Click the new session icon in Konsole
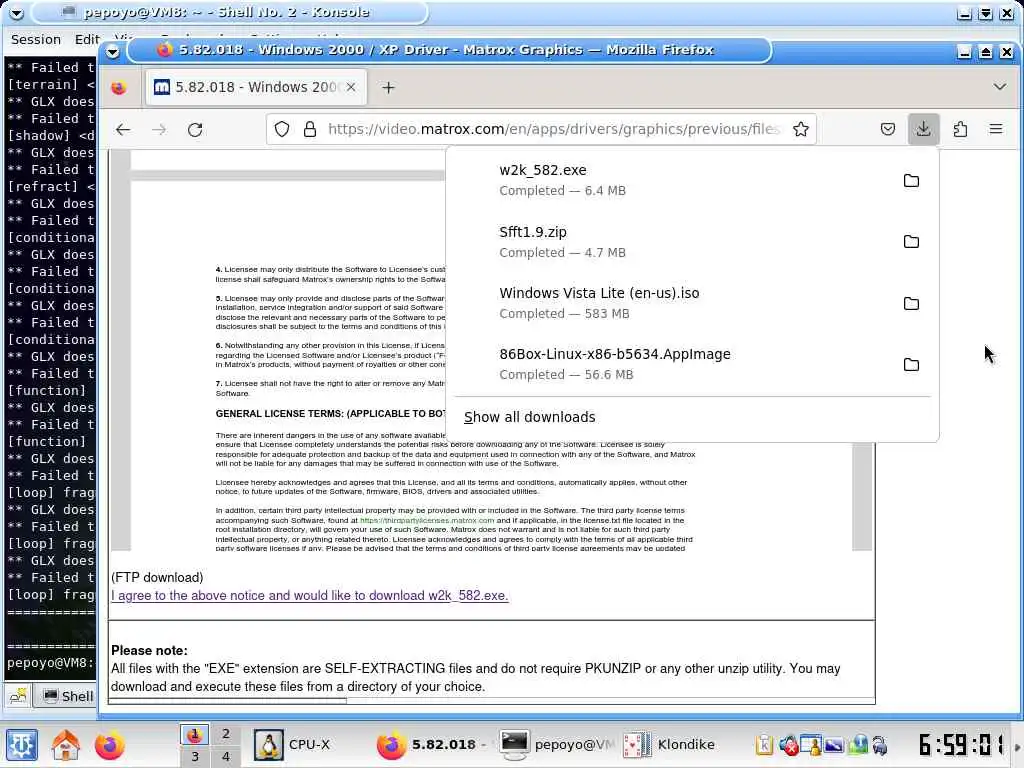Viewport: 1024px width, 768px height. pyautogui.click(x=18, y=696)
